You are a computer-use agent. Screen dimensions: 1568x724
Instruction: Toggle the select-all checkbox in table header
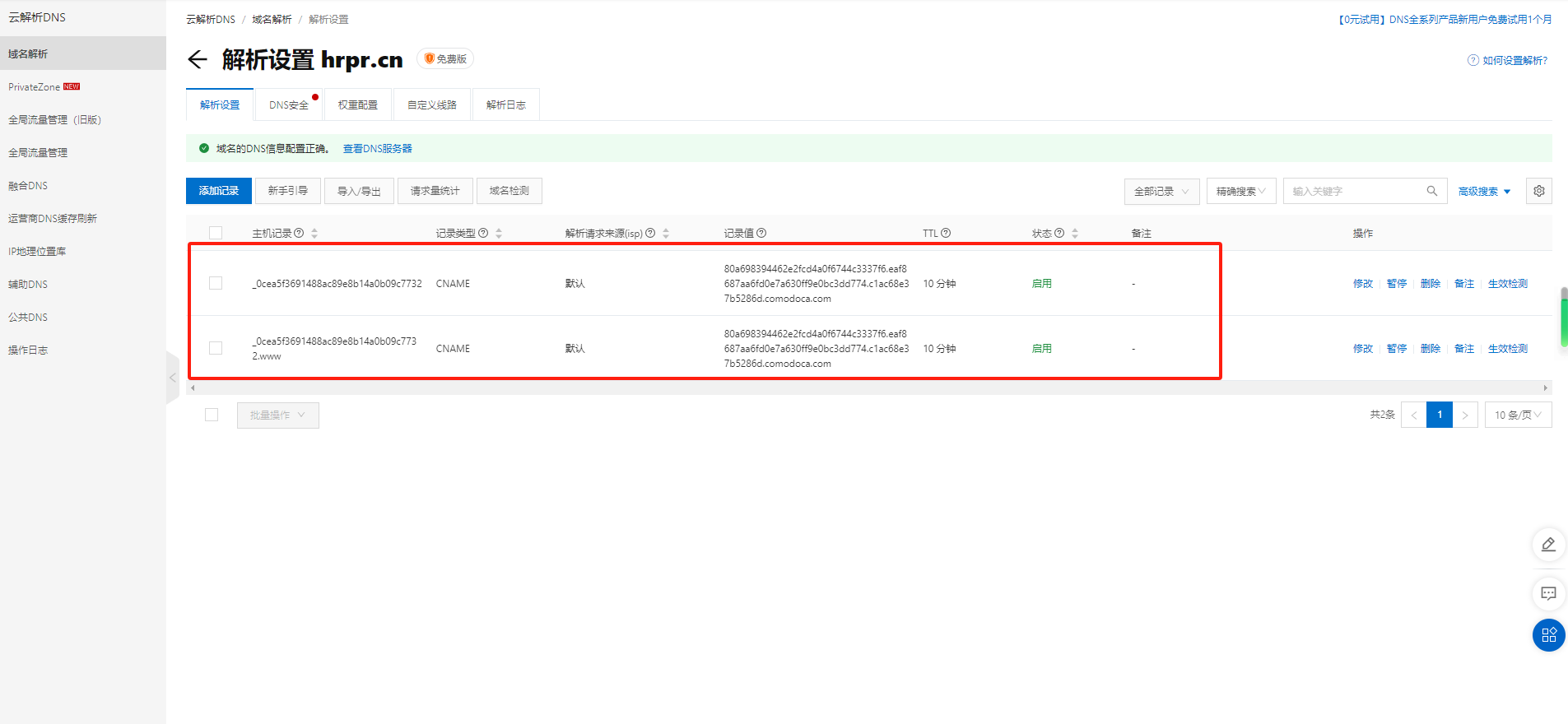tap(216, 233)
